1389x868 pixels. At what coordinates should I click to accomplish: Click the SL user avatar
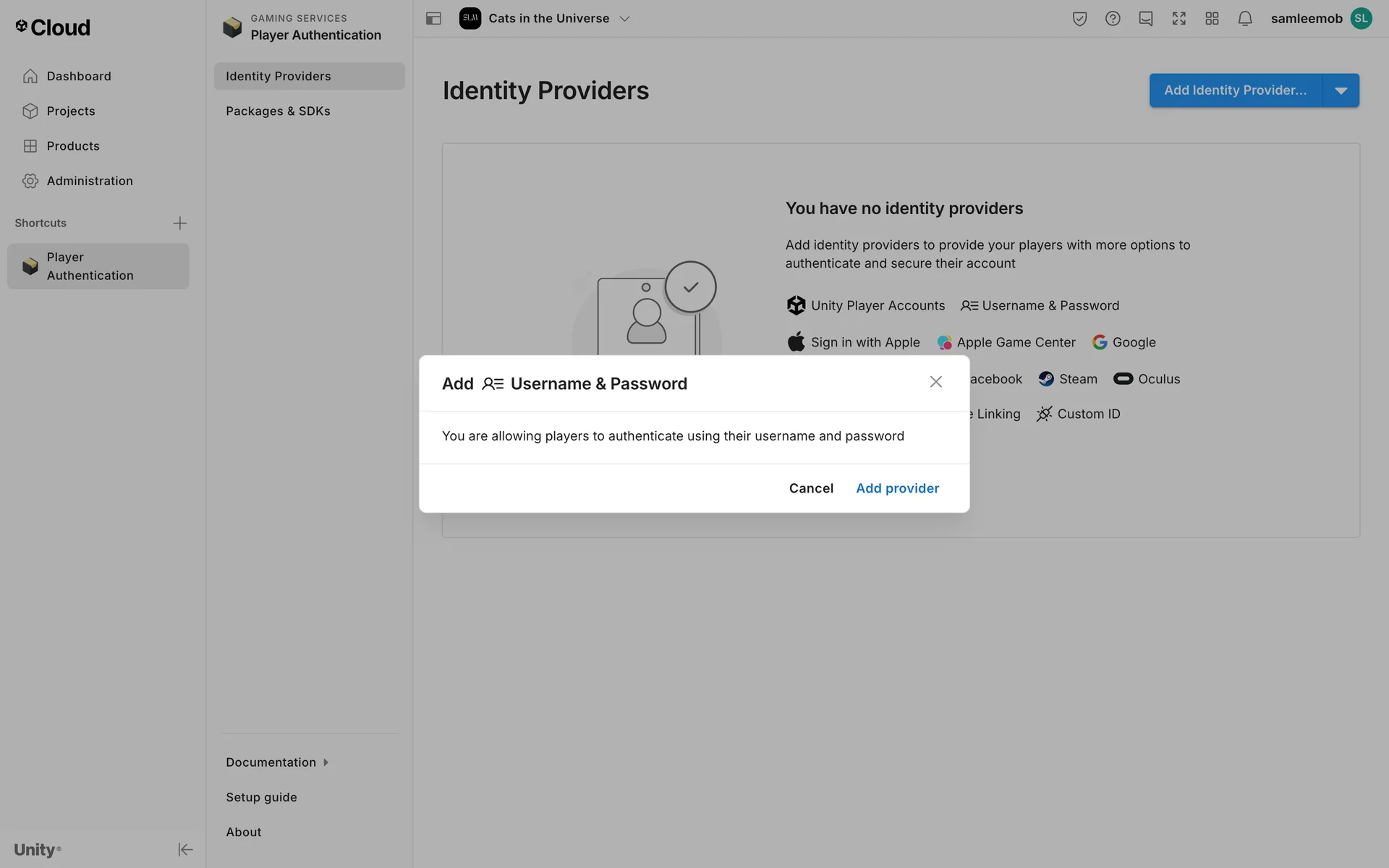(1362, 19)
